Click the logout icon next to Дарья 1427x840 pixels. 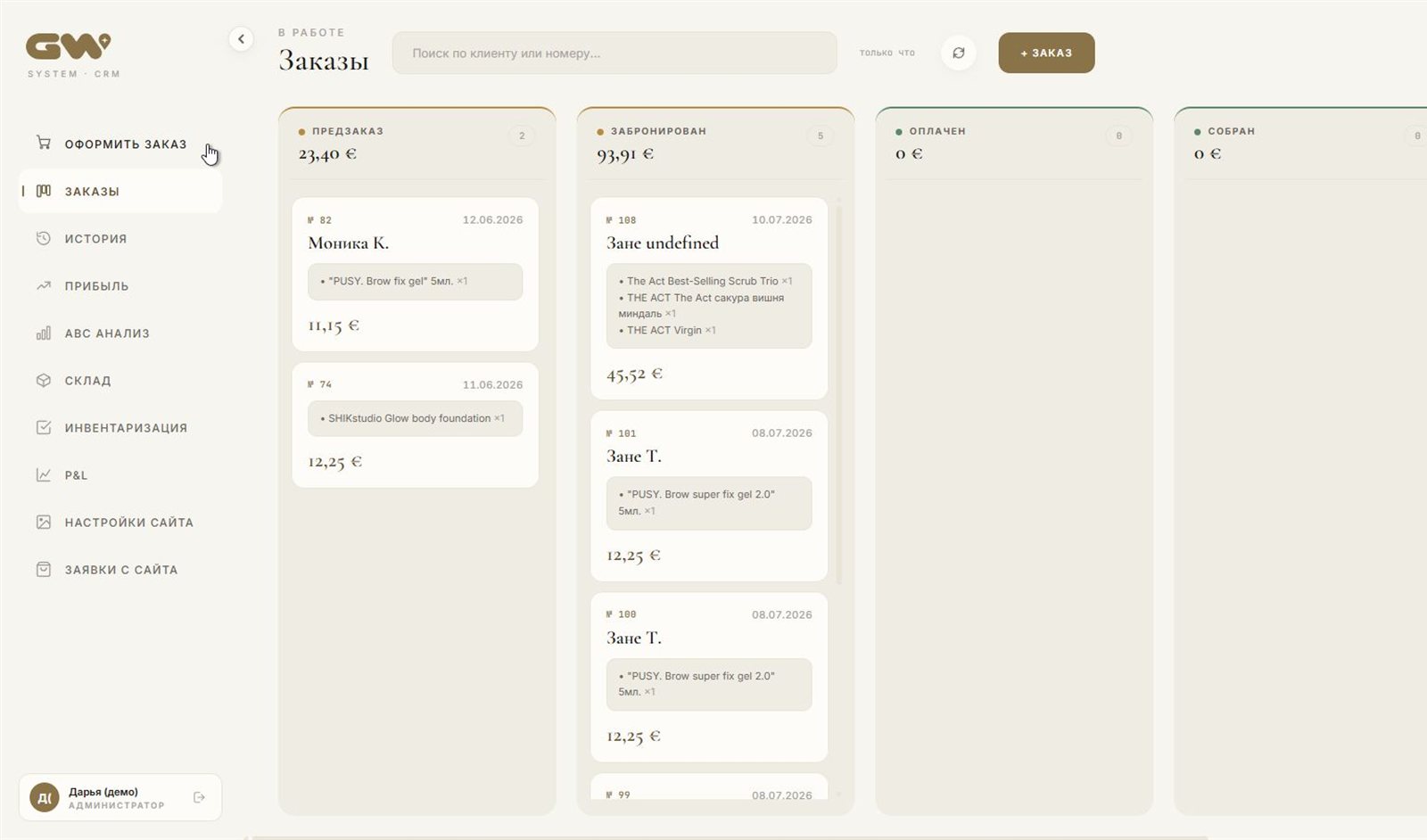[x=199, y=797]
